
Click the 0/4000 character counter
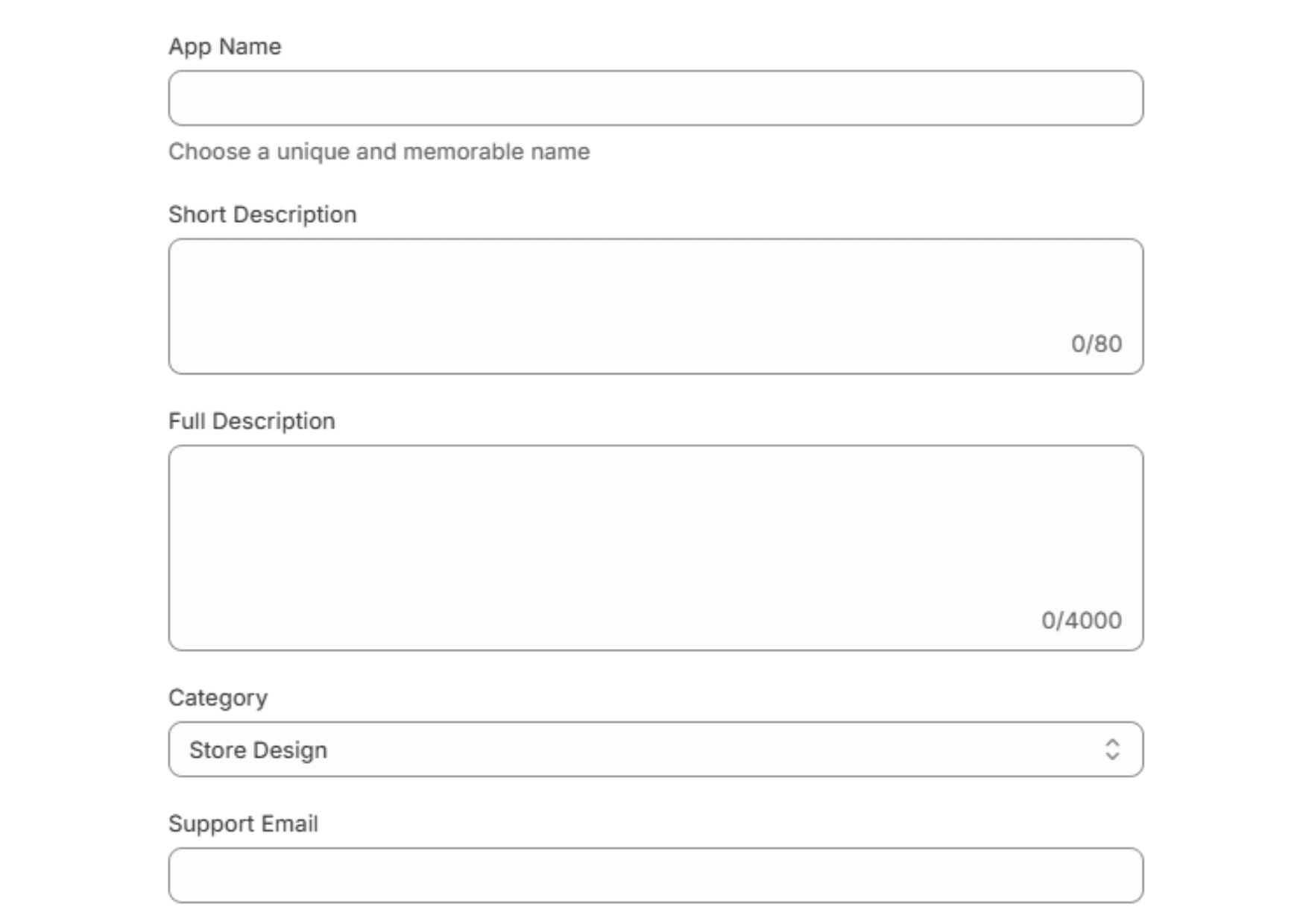click(1081, 620)
